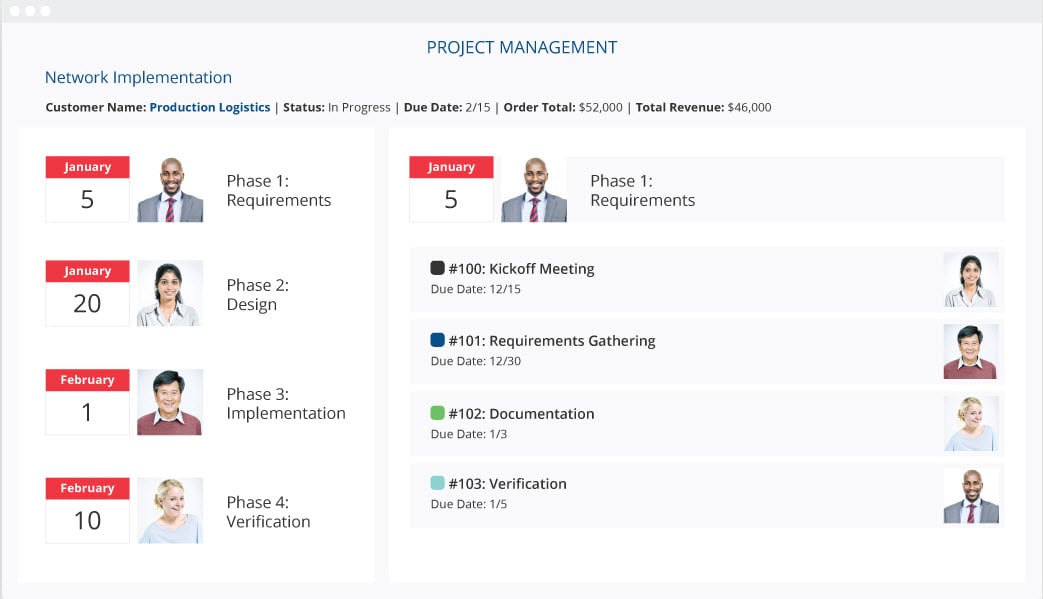The image size is (1043, 599).
Task: Click the Phase 4 Verification assignee photo
Action: 170,511
